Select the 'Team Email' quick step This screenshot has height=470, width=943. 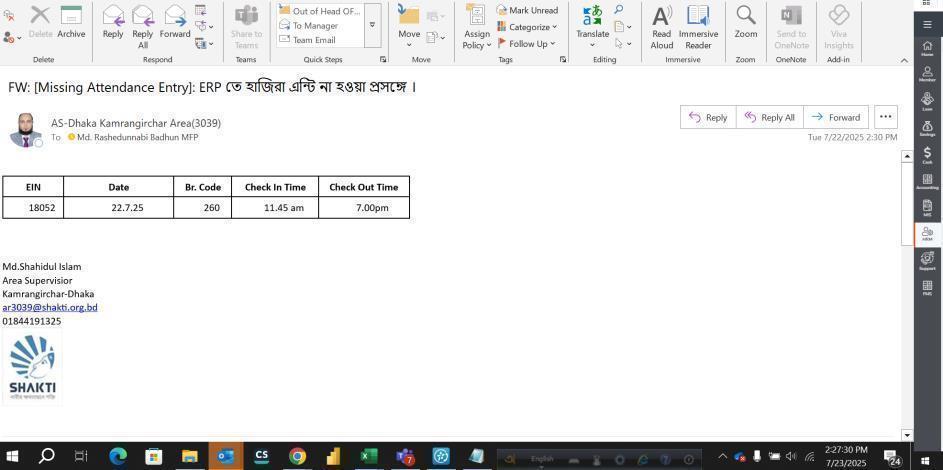(313, 40)
